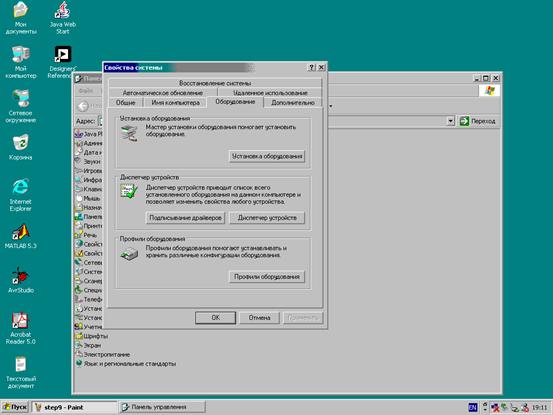Click the Профили оборудования button

pyautogui.click(x=267, y=277)
